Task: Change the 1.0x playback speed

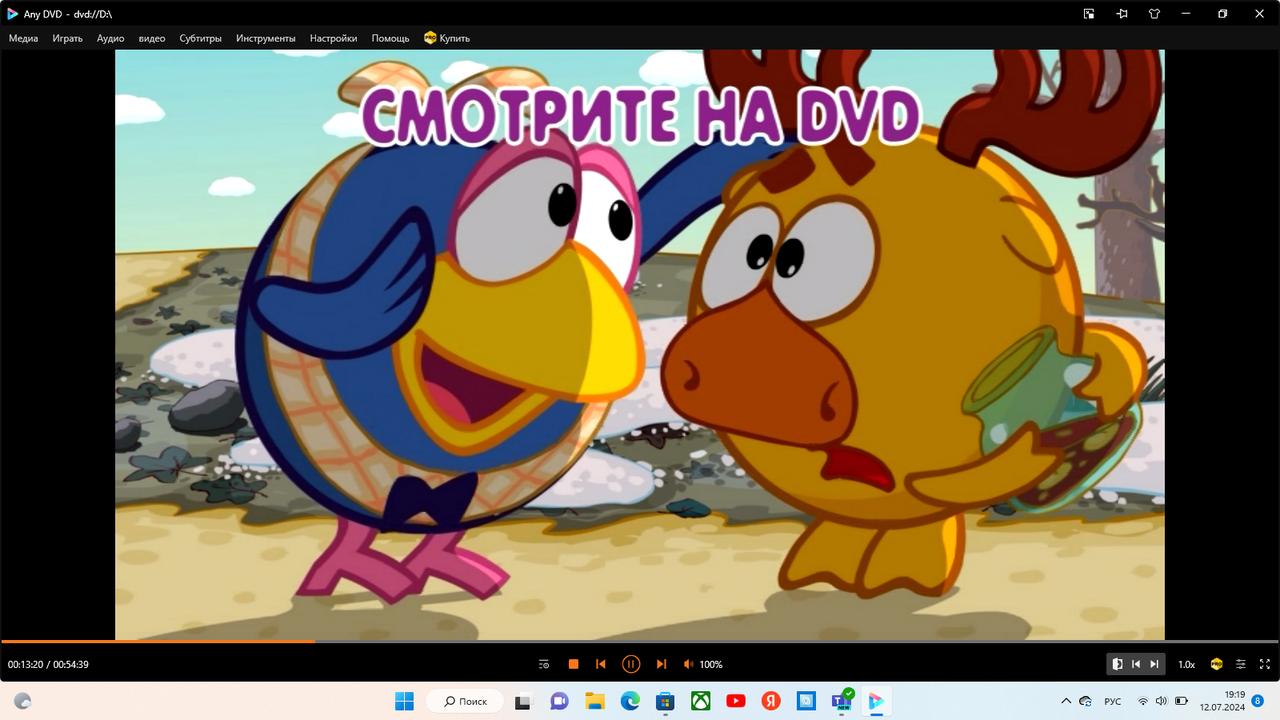Action: [1186, 664]
